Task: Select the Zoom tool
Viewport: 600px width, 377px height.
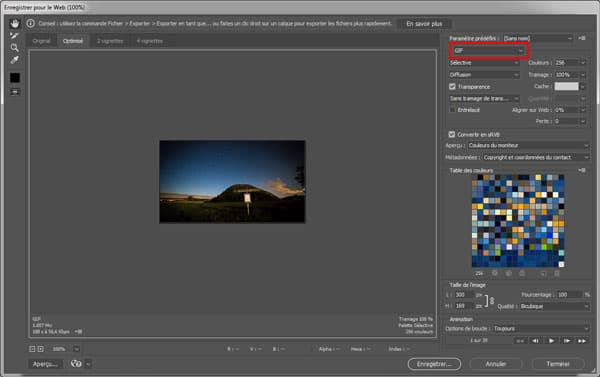Action: pyautogui.click(x=15, y=48)
